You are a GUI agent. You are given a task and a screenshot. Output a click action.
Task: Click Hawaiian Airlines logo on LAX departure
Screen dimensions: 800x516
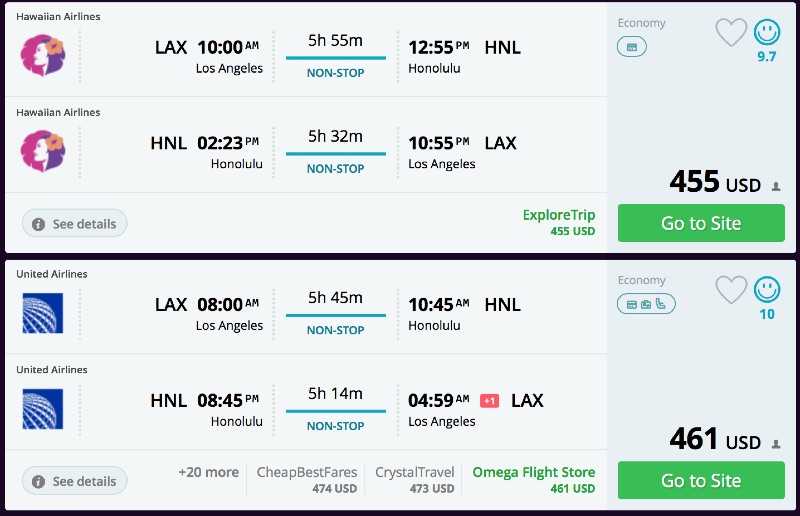point(42,56)
